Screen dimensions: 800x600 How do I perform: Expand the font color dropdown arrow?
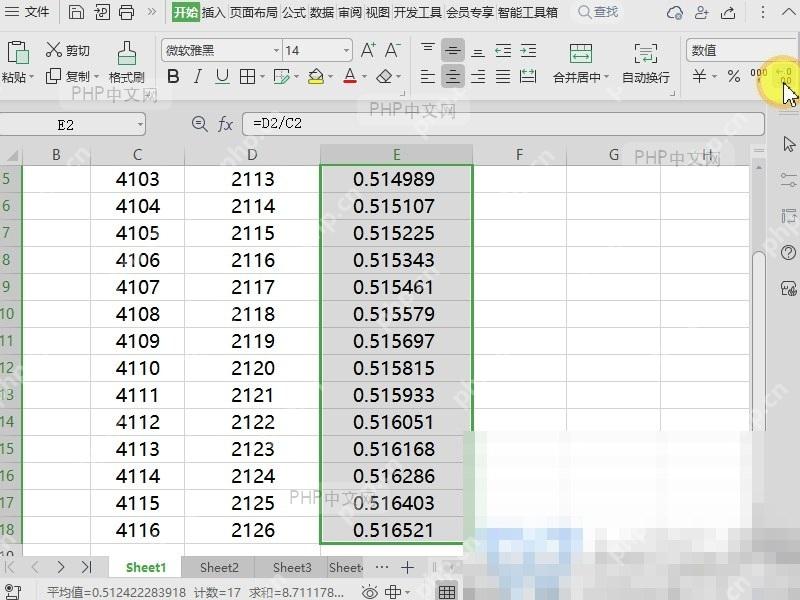(364, 77)
